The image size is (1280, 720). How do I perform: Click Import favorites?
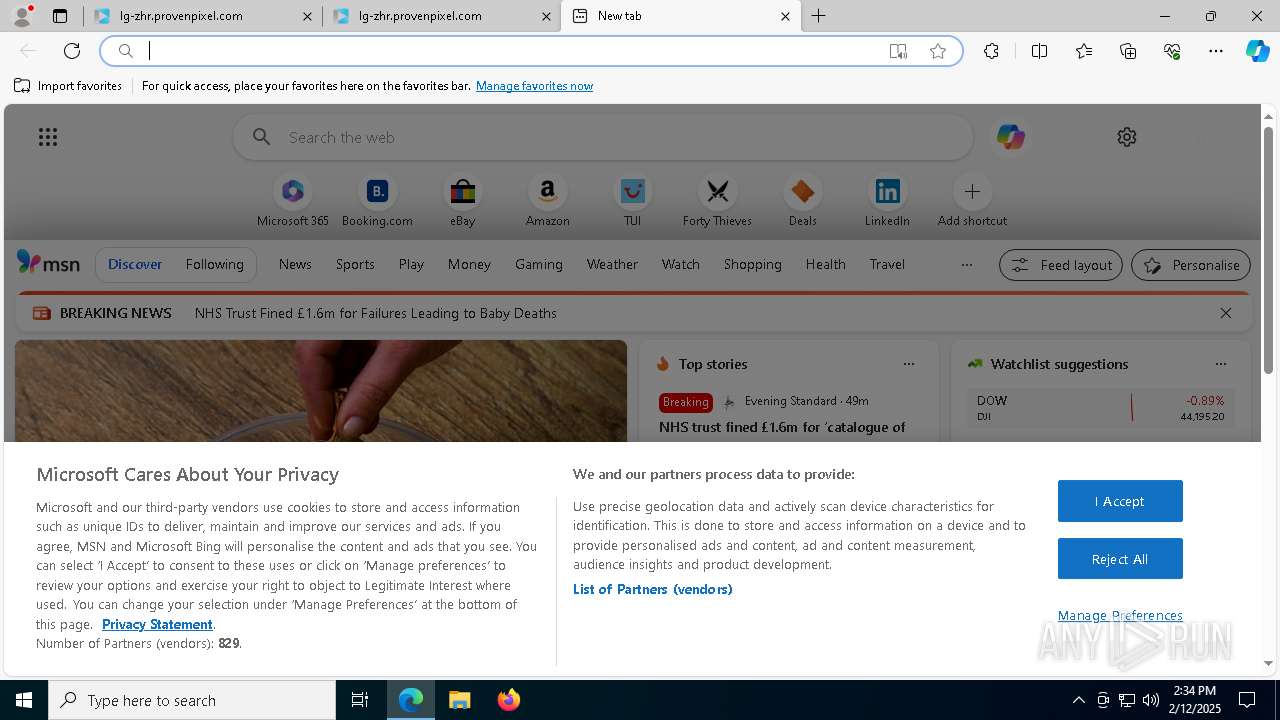click(x=68, y=86)
